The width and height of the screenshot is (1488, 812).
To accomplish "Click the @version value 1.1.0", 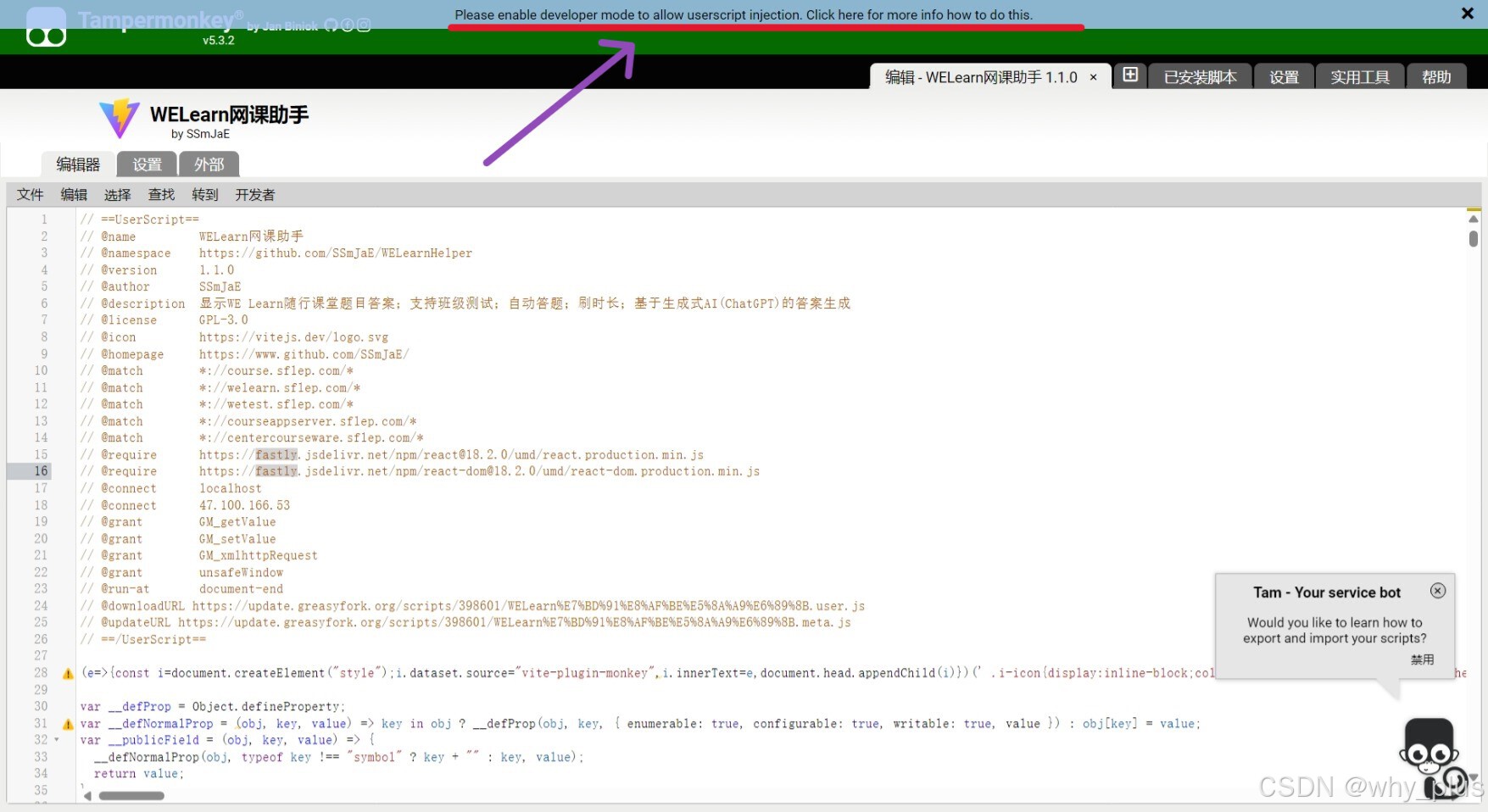I will click(x=217, y=270).
